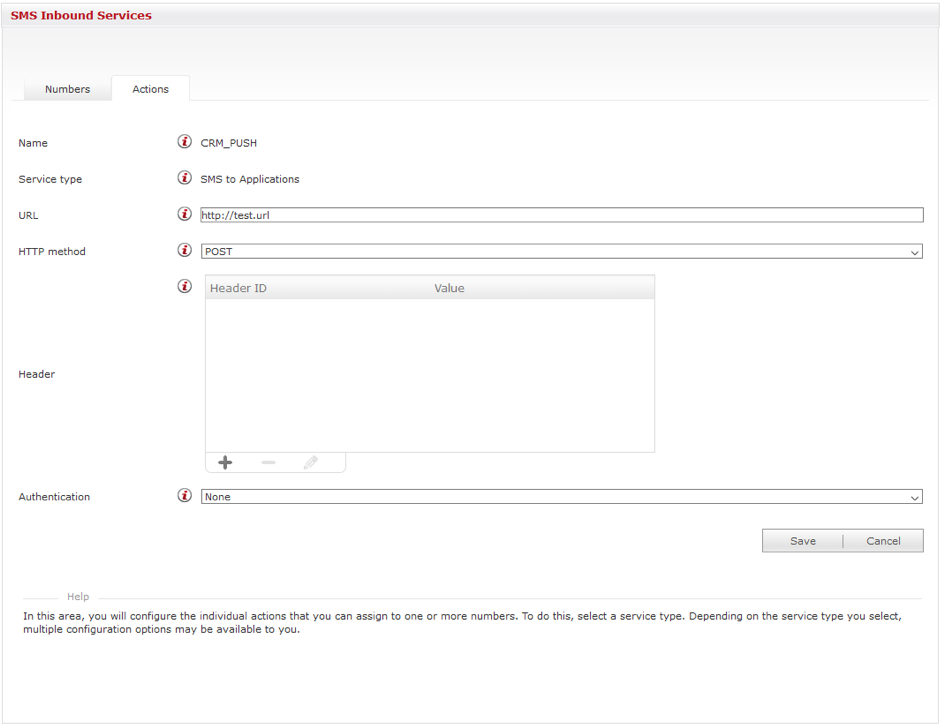Click the CRM_PUSH name text

tap(229, 143)
